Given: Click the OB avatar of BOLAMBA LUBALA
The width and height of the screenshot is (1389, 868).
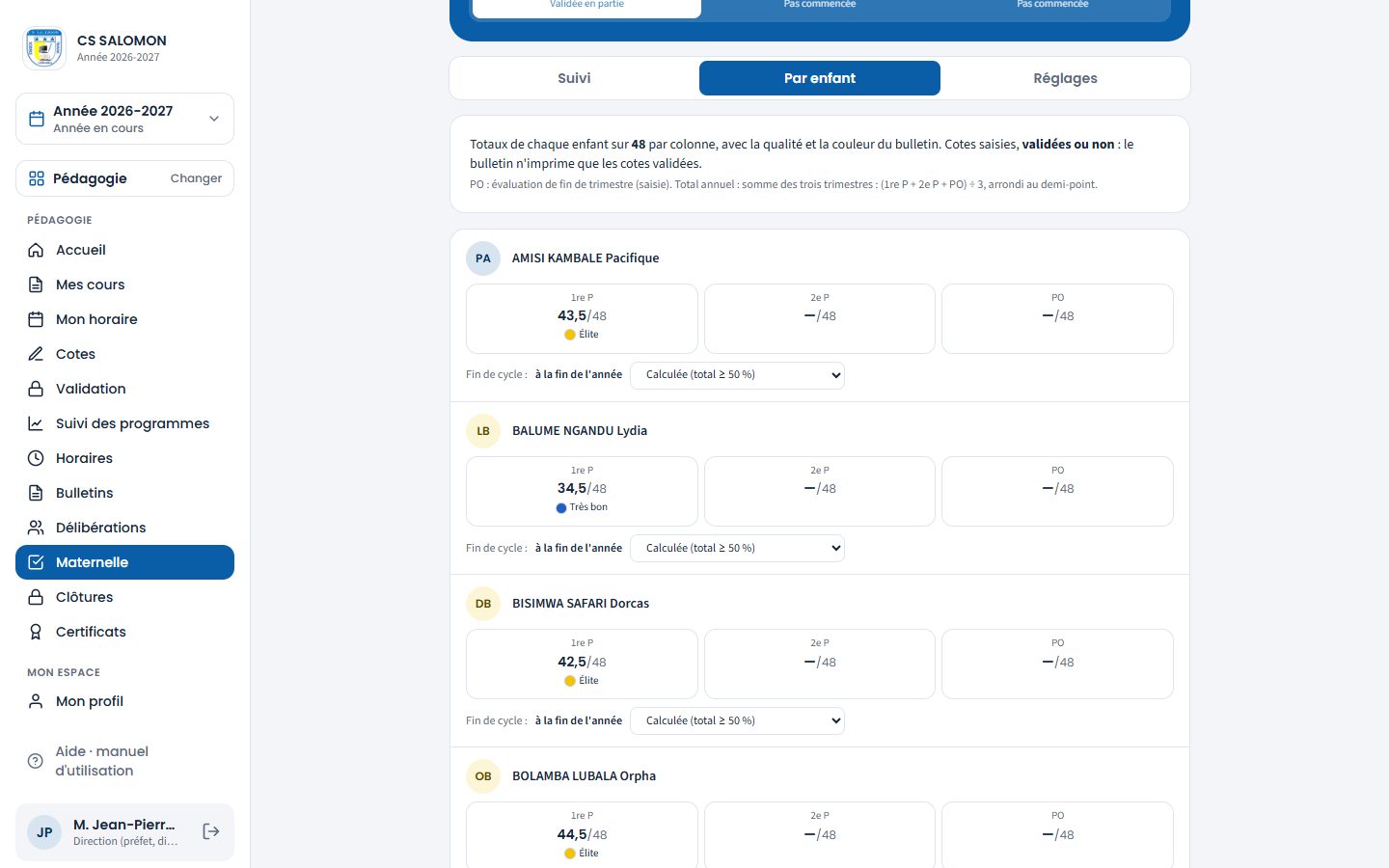Looking at the screenshot, I should 483,776.
